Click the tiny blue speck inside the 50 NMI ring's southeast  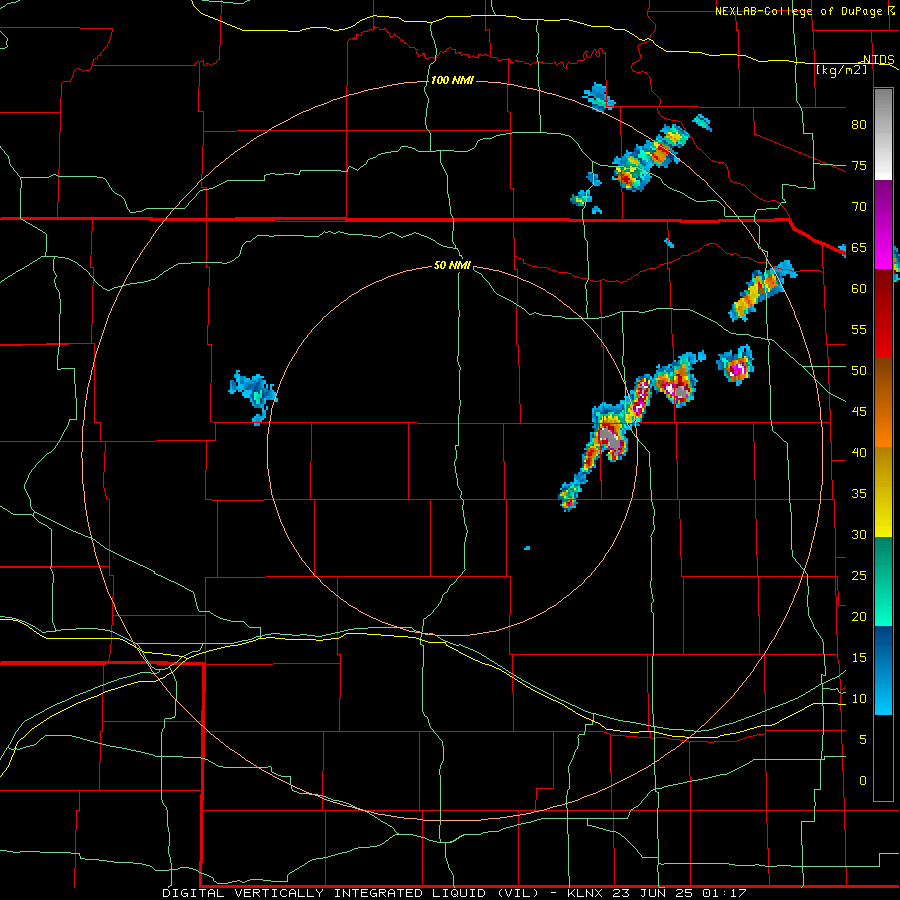pos(527,548)
